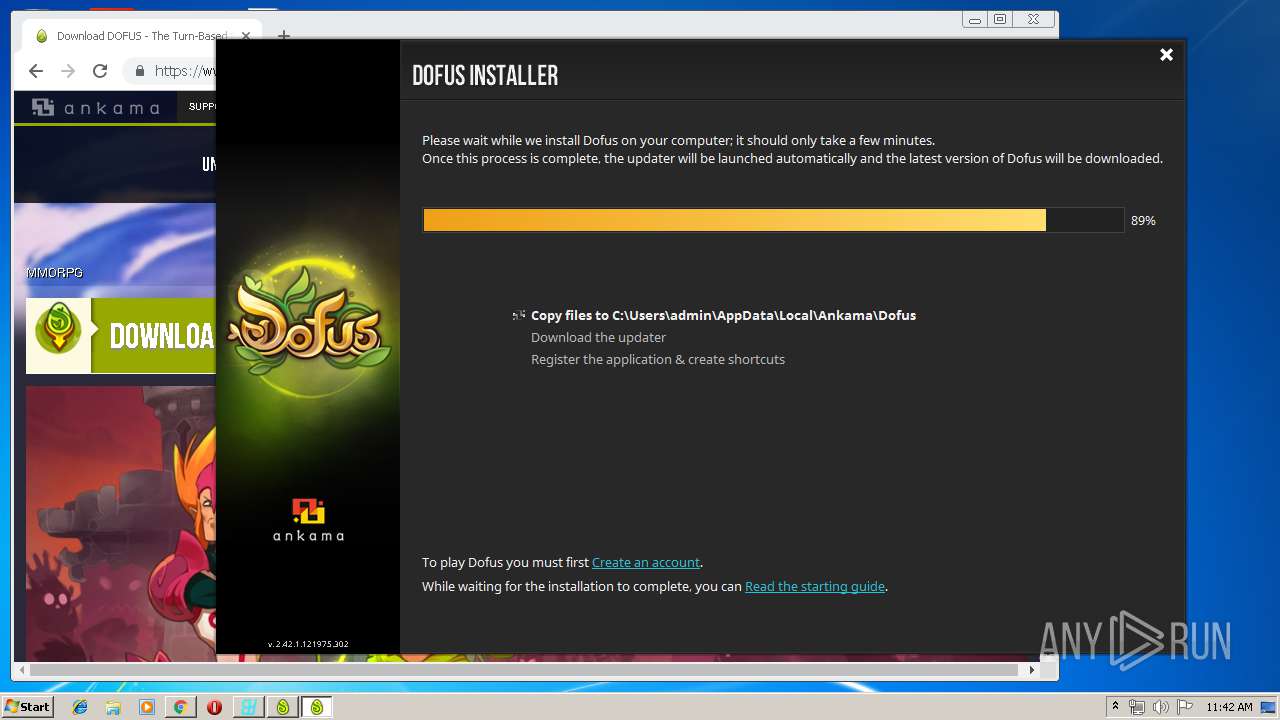Click the installation progress bar
Viewport: 1280px width, 720px height.
[x=773, y=220]
